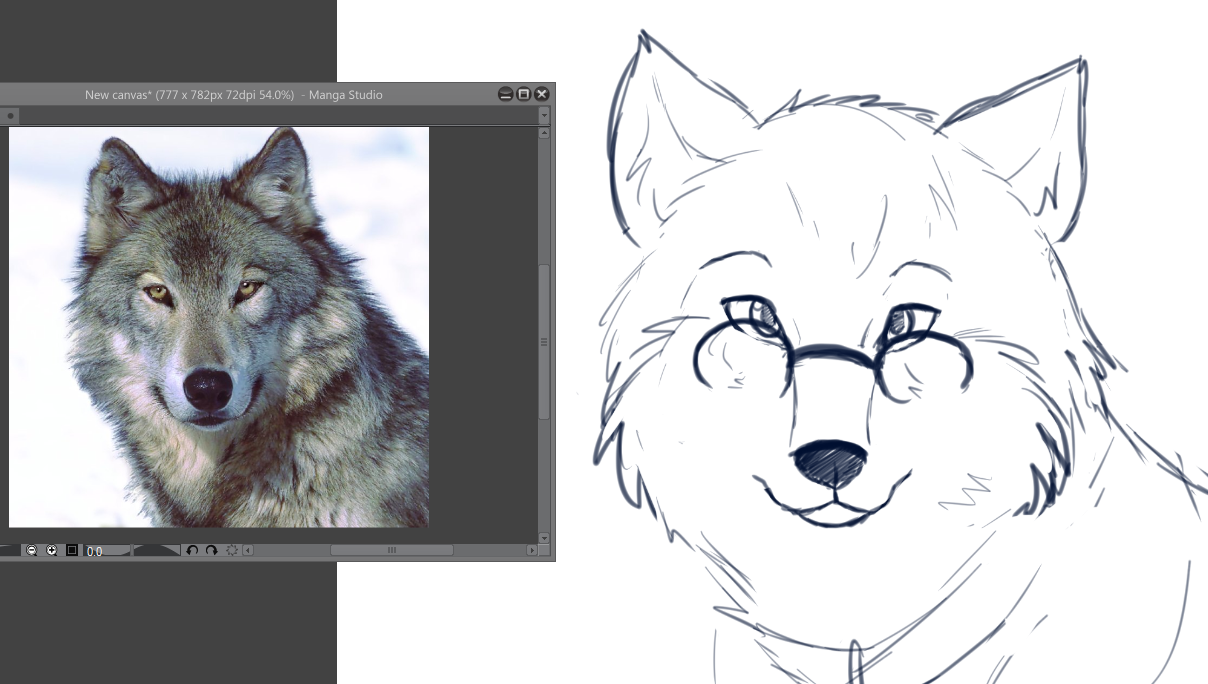Click the vertical scrollbar thumb
The width and height of the screenshot is (1208, 684).
pyautogui.click(x=544, y=341)
